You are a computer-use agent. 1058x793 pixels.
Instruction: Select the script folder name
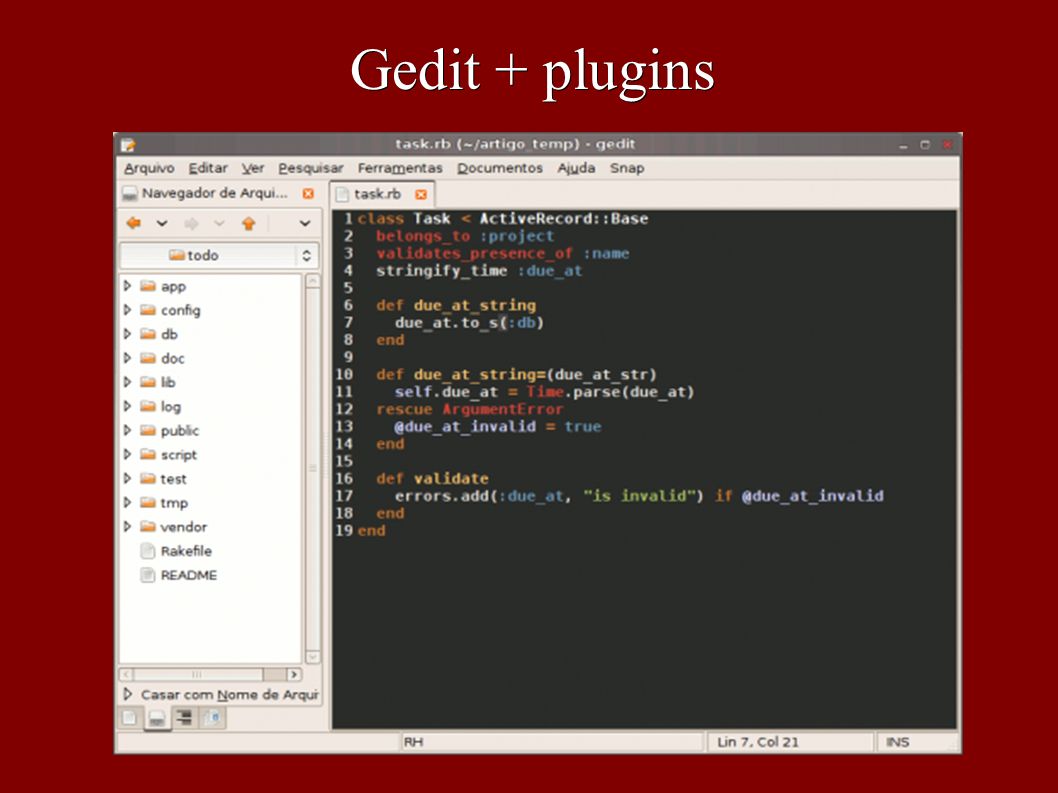click(x=179, y=455)
